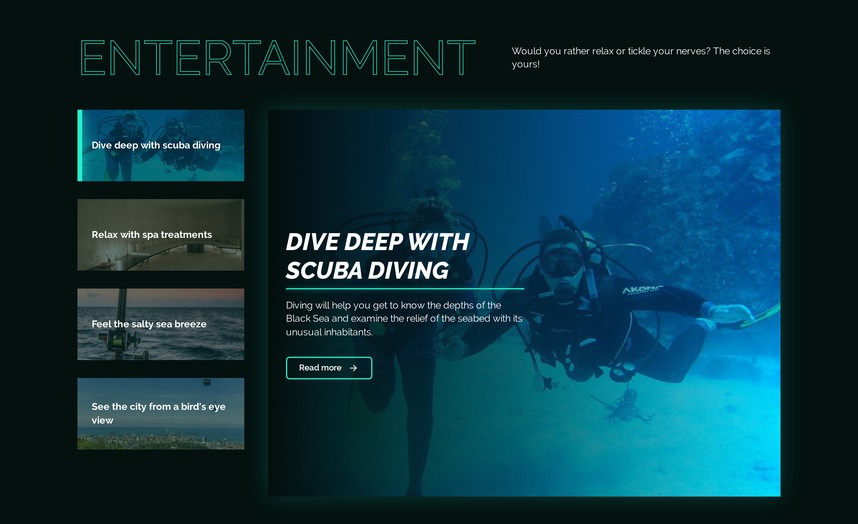Image resolution: width=858 pixels, height=524 pixels.
Task: Select the 'Dive deep with scuba diving' card
Action: tap(161, 145)
